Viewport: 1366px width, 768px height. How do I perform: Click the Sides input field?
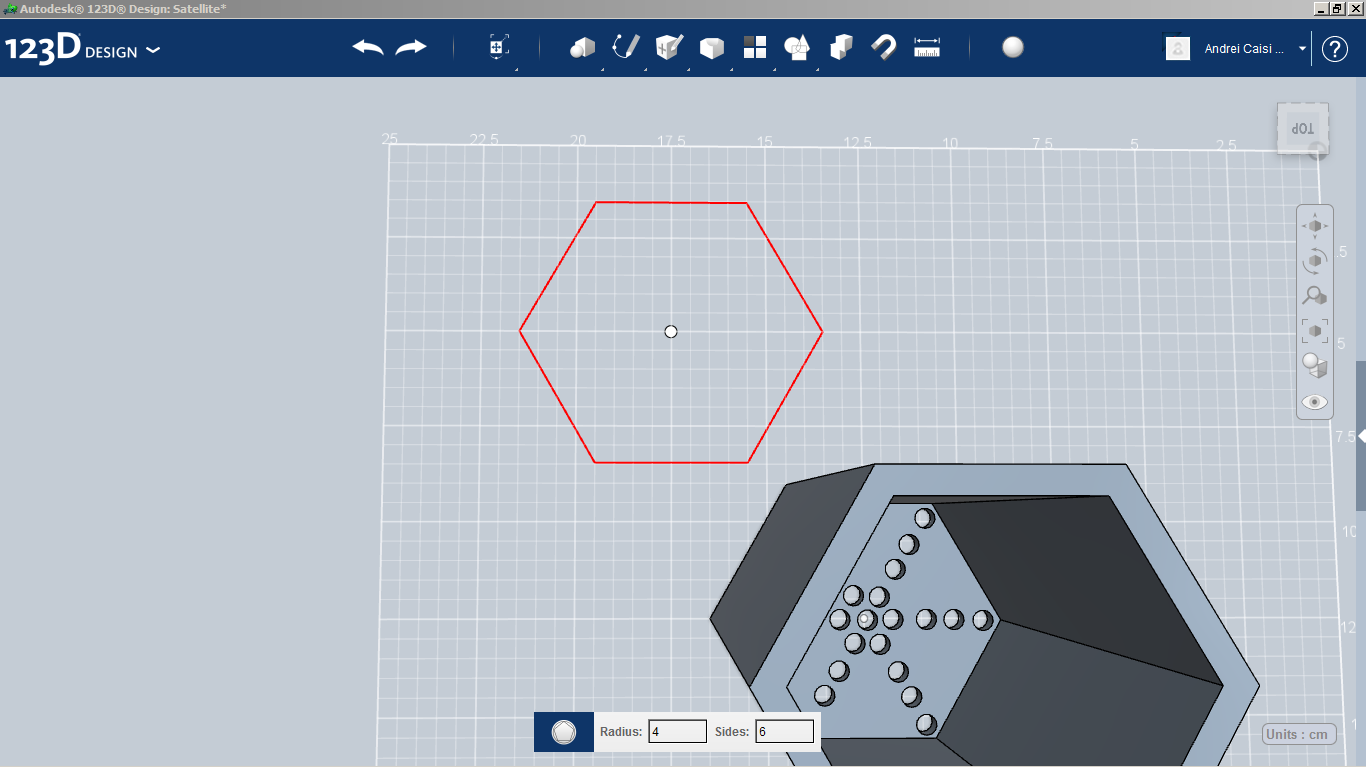tap(784, 732)
